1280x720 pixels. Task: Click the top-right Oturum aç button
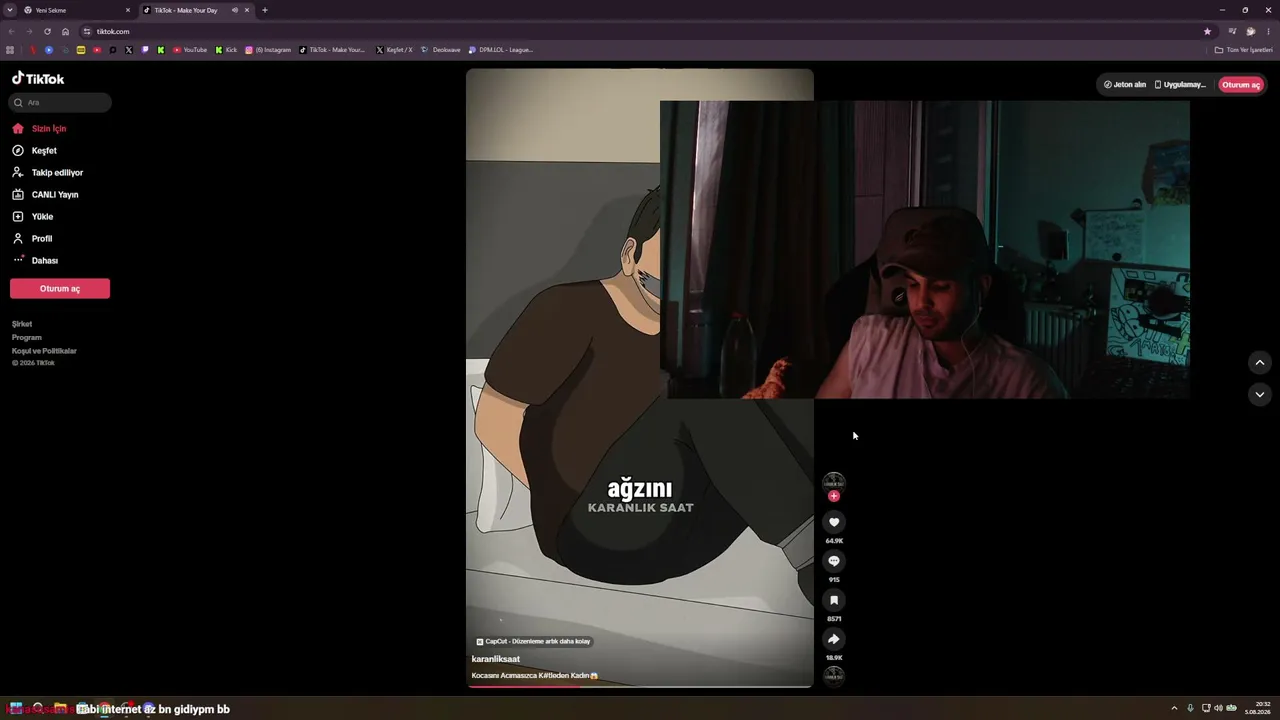pos(1241,85)
